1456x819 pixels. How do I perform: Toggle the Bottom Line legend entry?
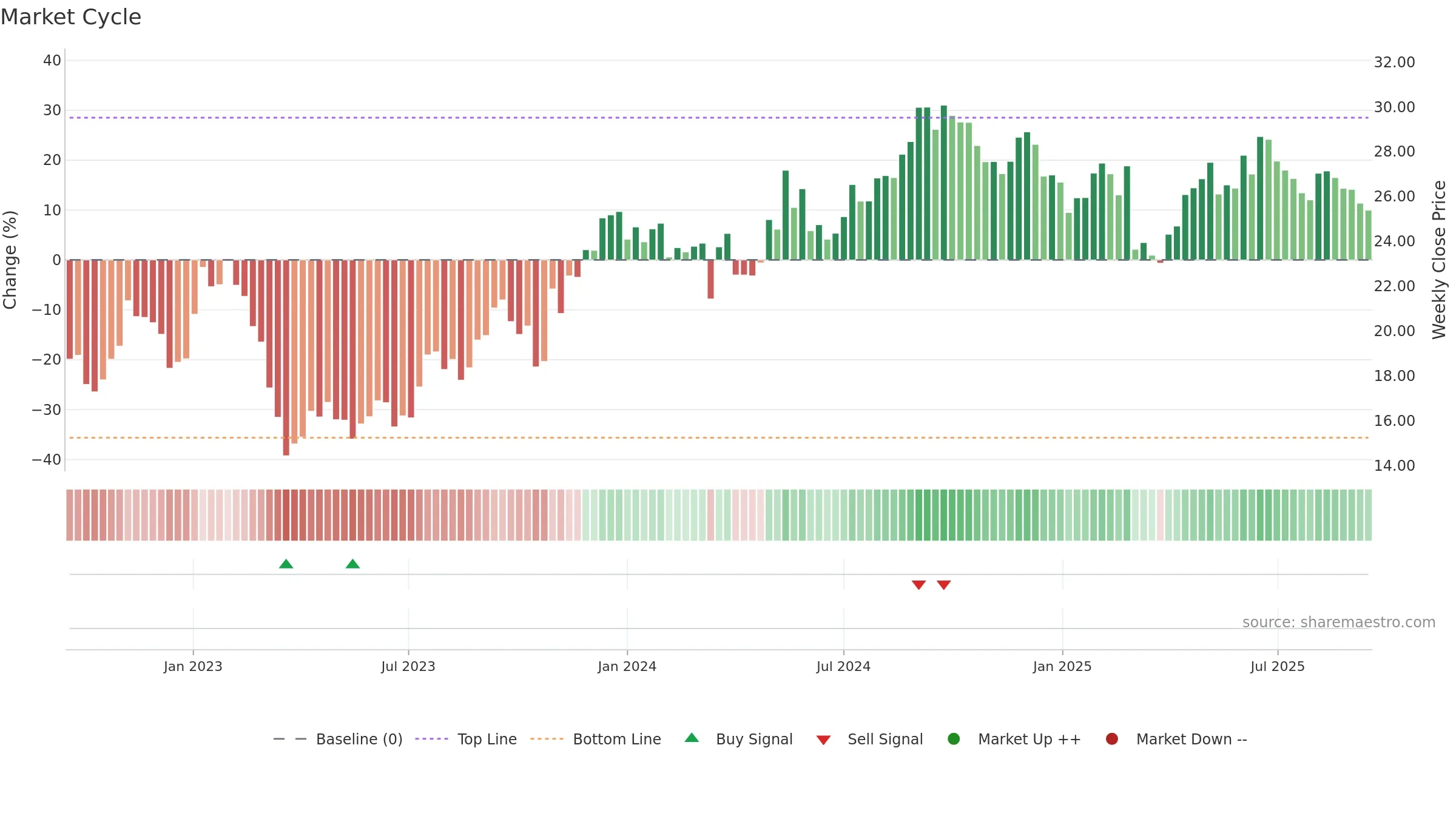(596, 739)
